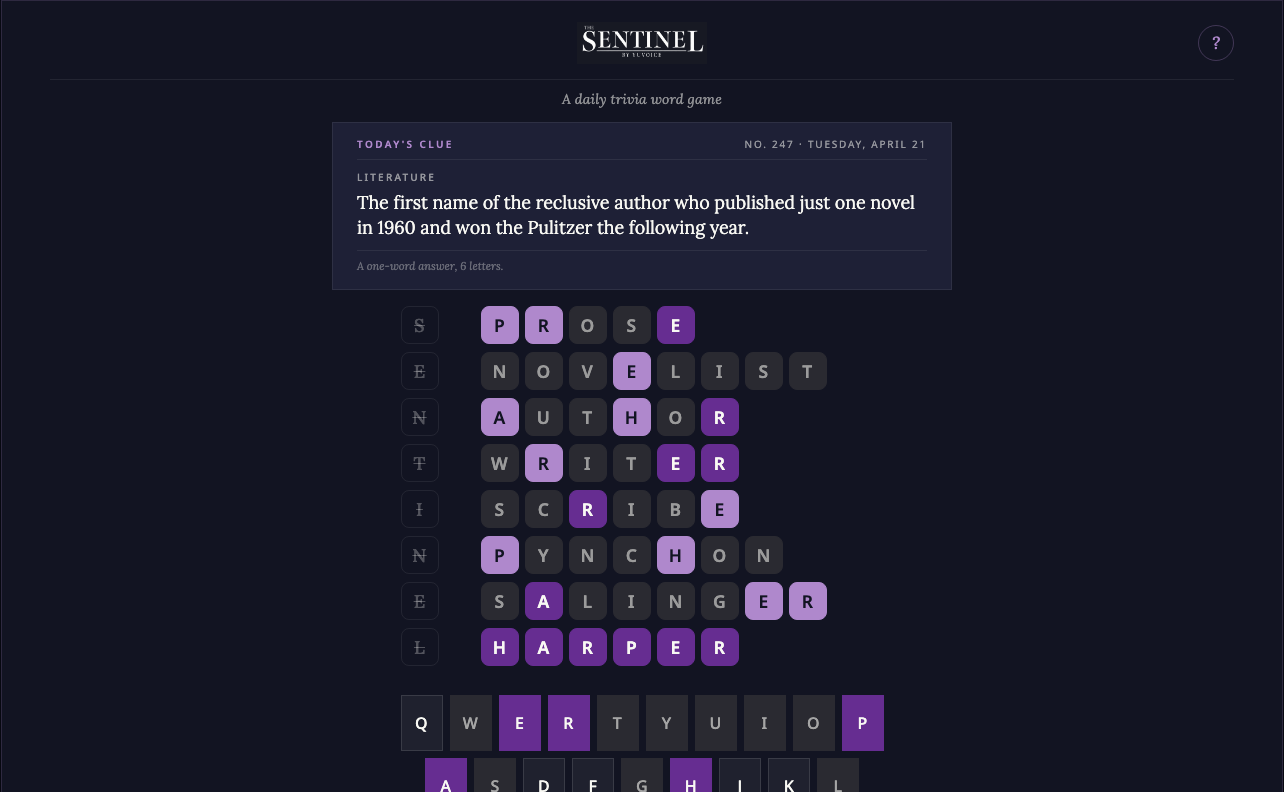Select the purple R keyboard key

pos(569,723)
